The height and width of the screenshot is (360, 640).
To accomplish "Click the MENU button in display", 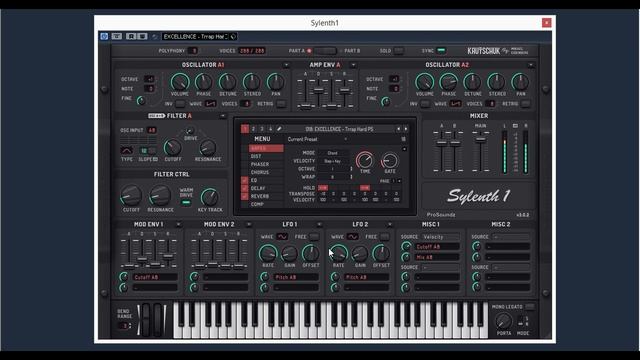I will 262,139.
